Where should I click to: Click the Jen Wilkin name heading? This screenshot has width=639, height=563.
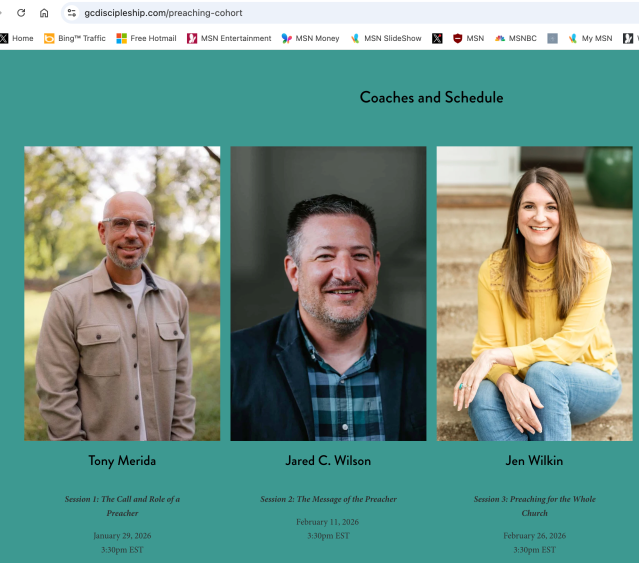tap(534, 461)
